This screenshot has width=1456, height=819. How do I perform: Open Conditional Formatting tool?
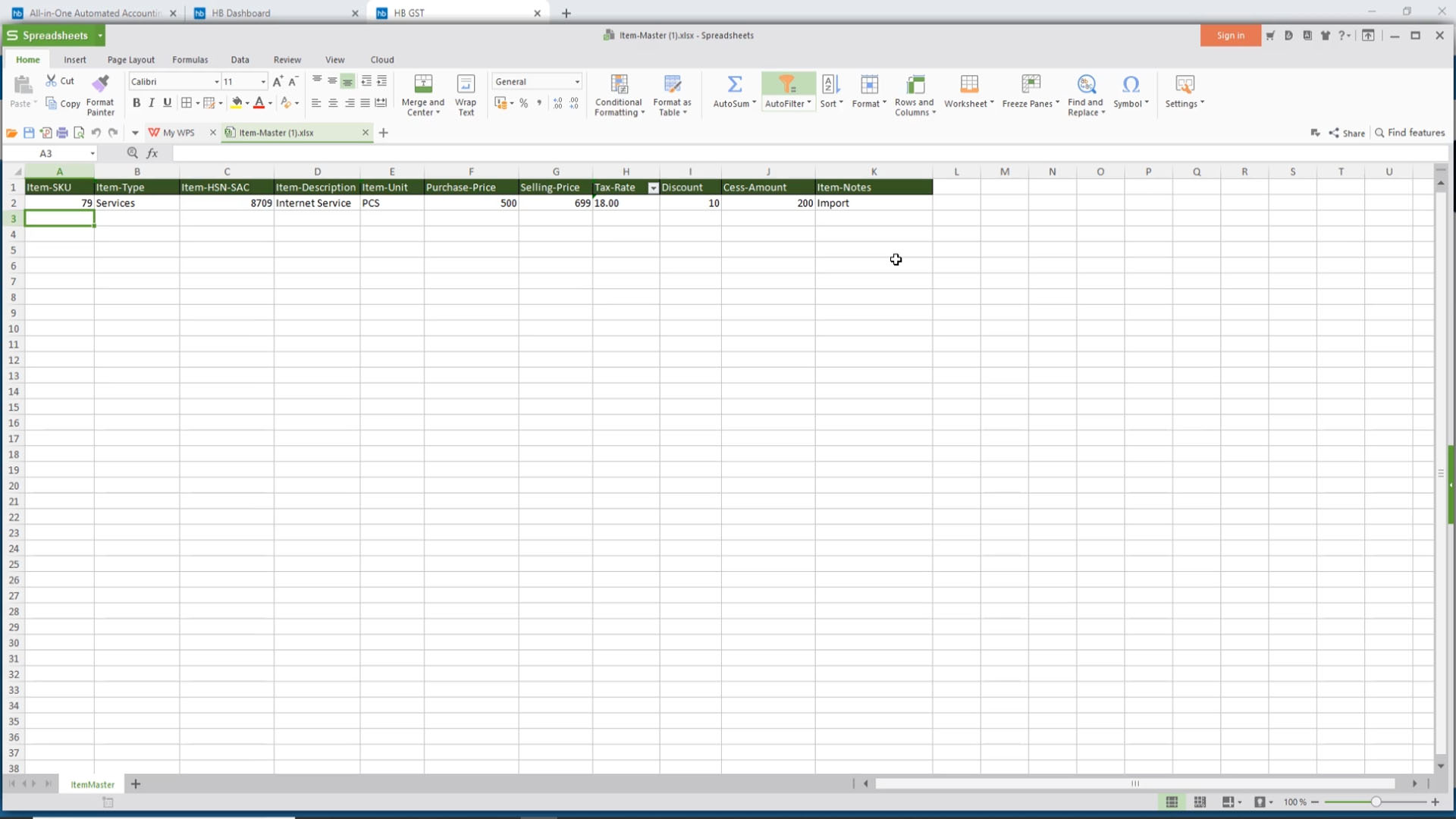(x=619, y=85)
